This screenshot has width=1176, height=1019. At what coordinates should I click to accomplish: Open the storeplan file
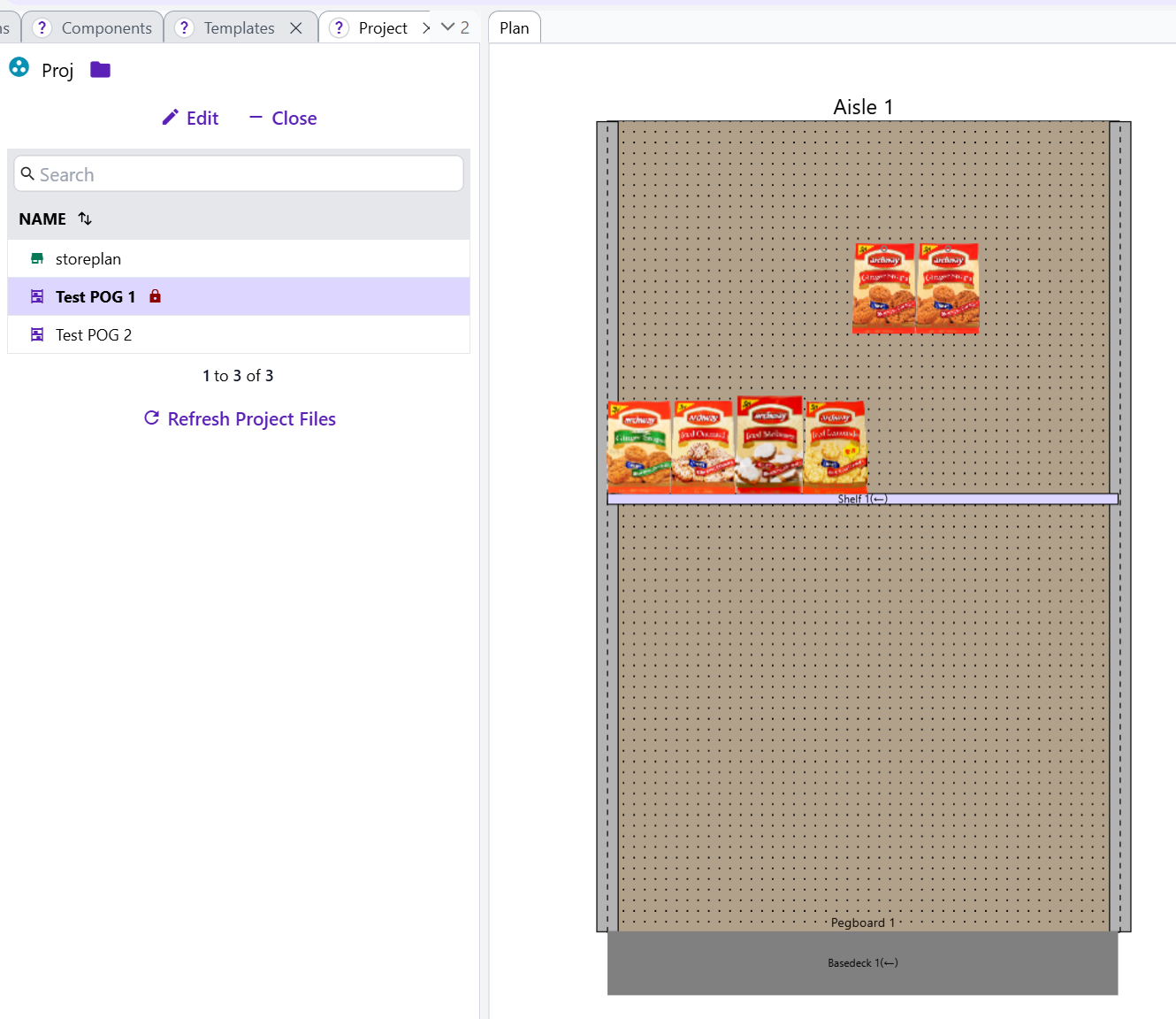point(88,259)
